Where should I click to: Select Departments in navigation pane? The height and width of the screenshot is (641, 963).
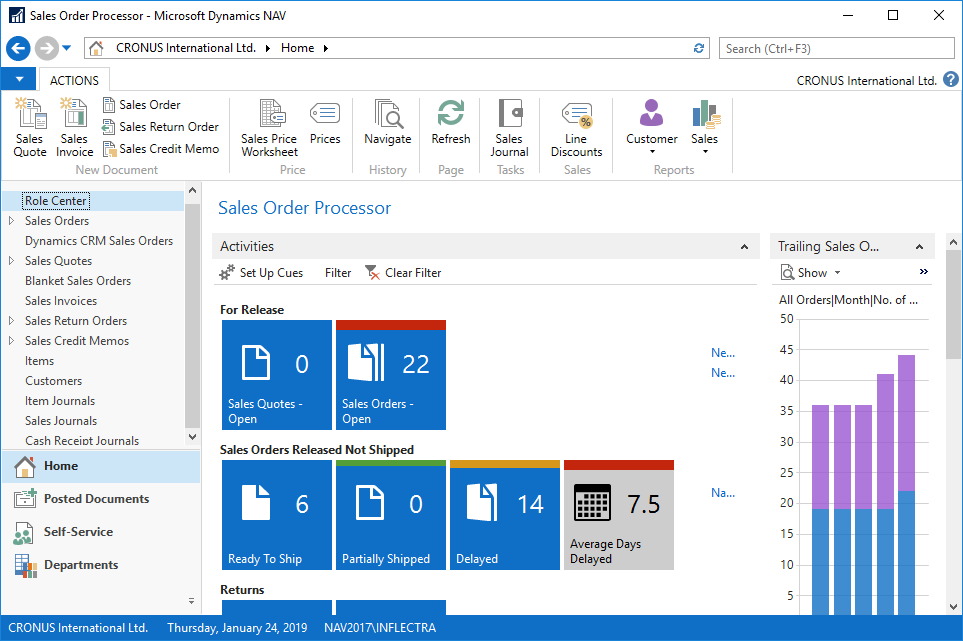click(81, 565)
